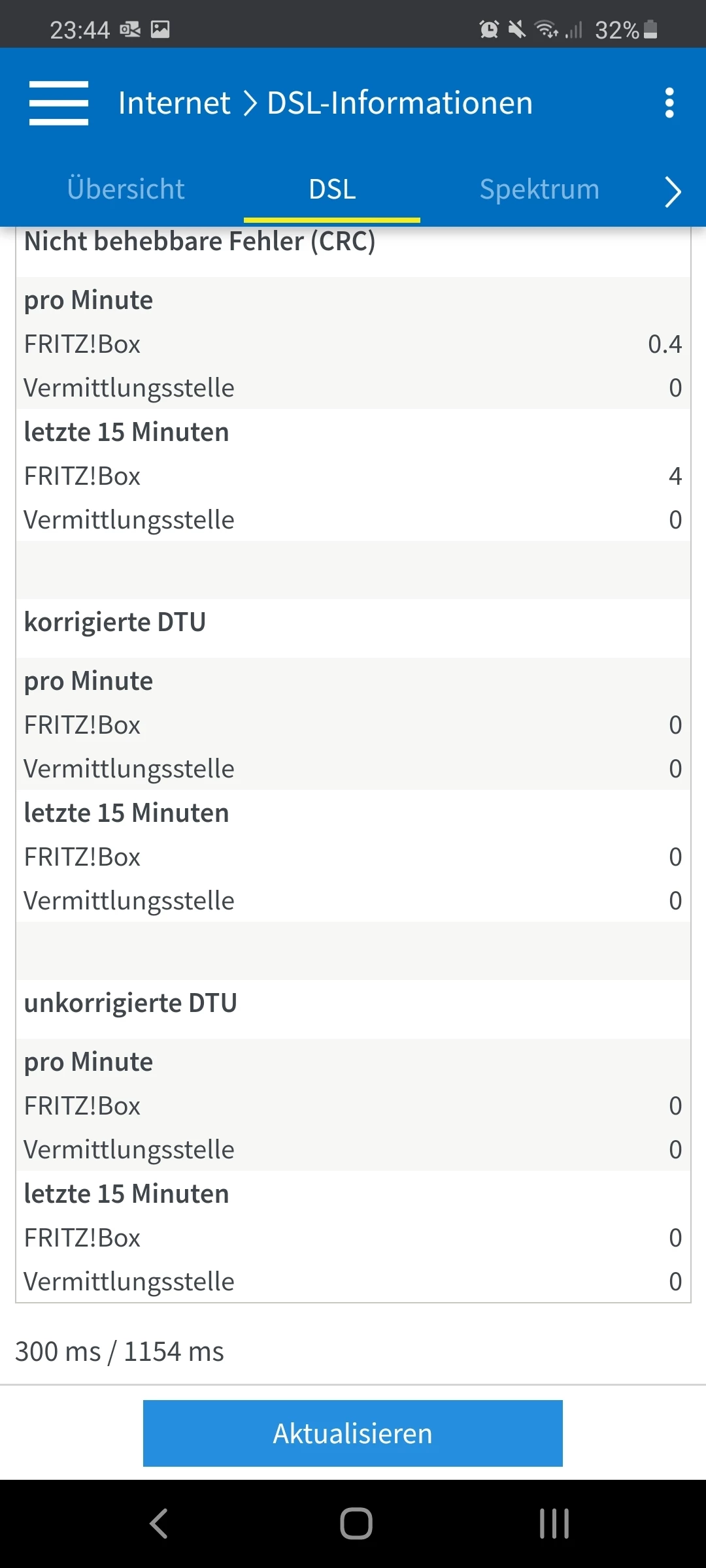
Task: Go to Internet in the breadcrumb
Action: tap(174, 103)
